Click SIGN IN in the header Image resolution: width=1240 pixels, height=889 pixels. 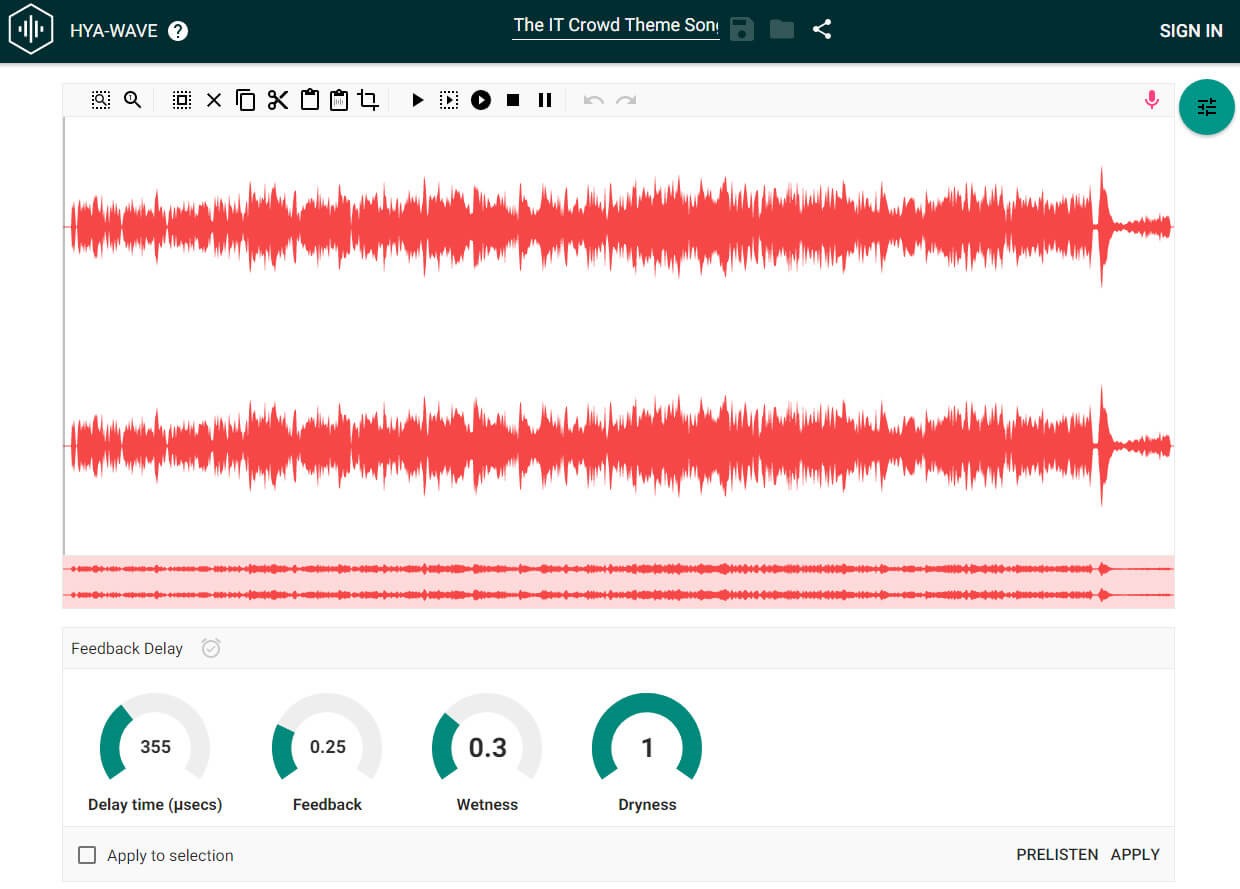click(x=1190, y=31)
